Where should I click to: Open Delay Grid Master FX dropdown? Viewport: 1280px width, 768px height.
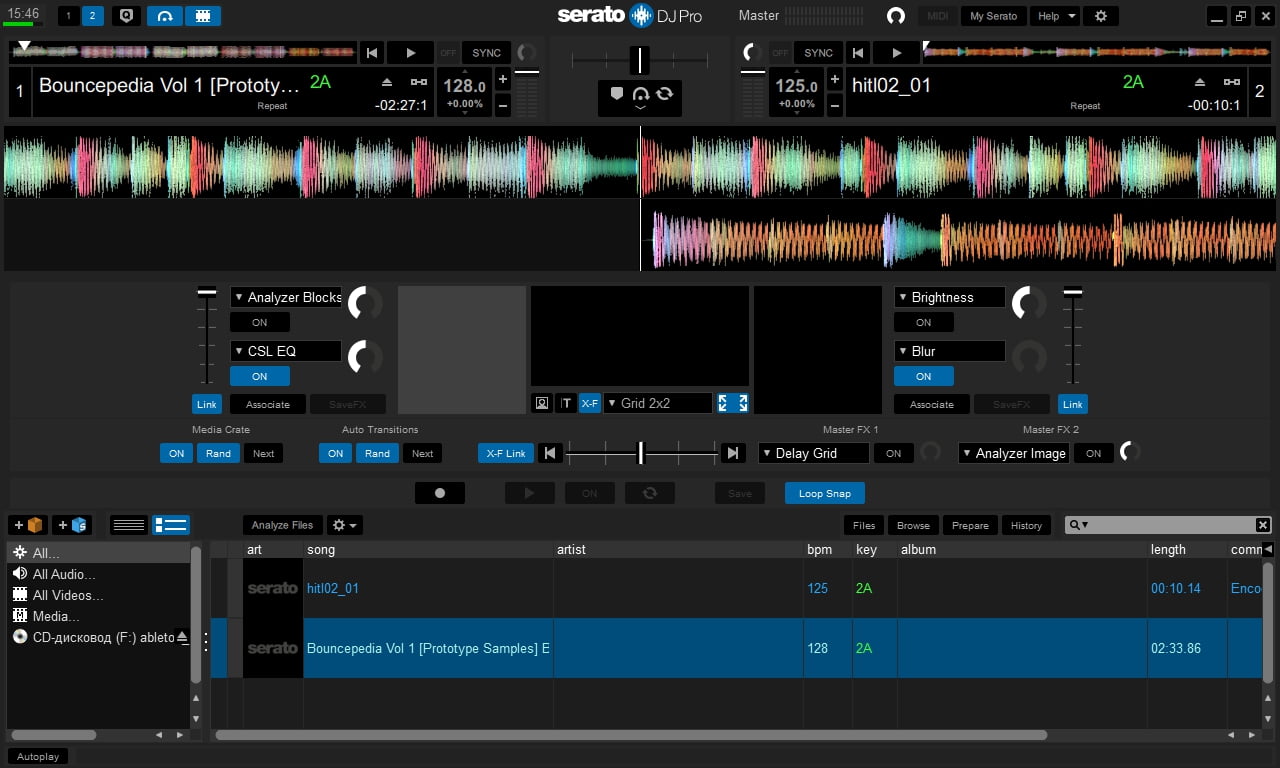(814, 453)
